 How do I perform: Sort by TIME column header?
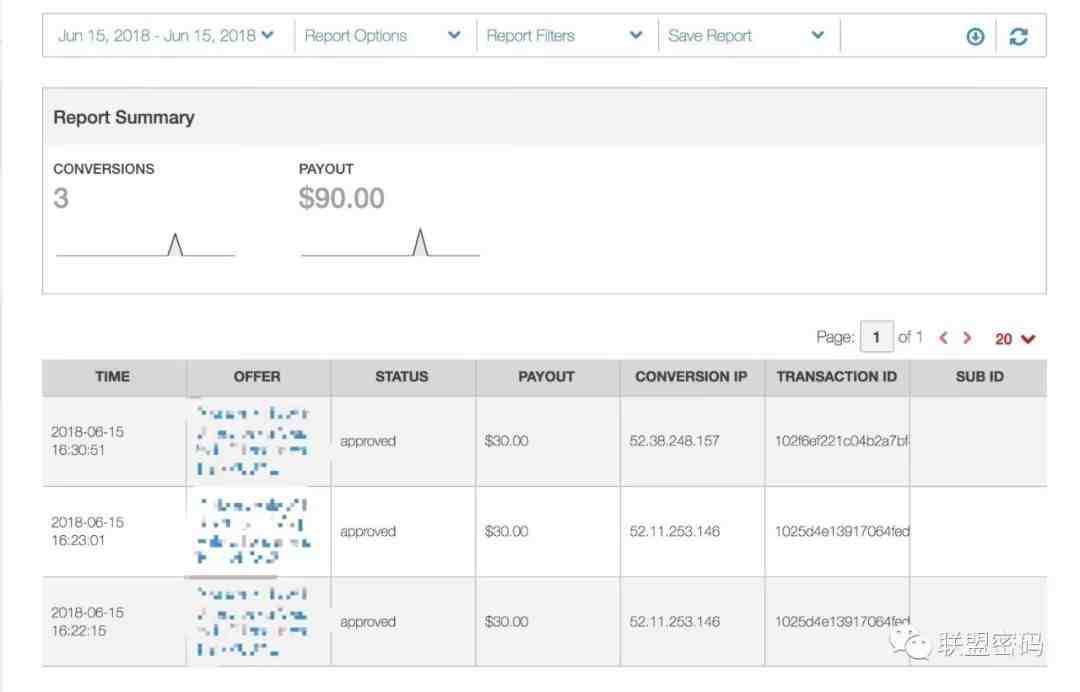pyautogui.click(x=112, y=377)
